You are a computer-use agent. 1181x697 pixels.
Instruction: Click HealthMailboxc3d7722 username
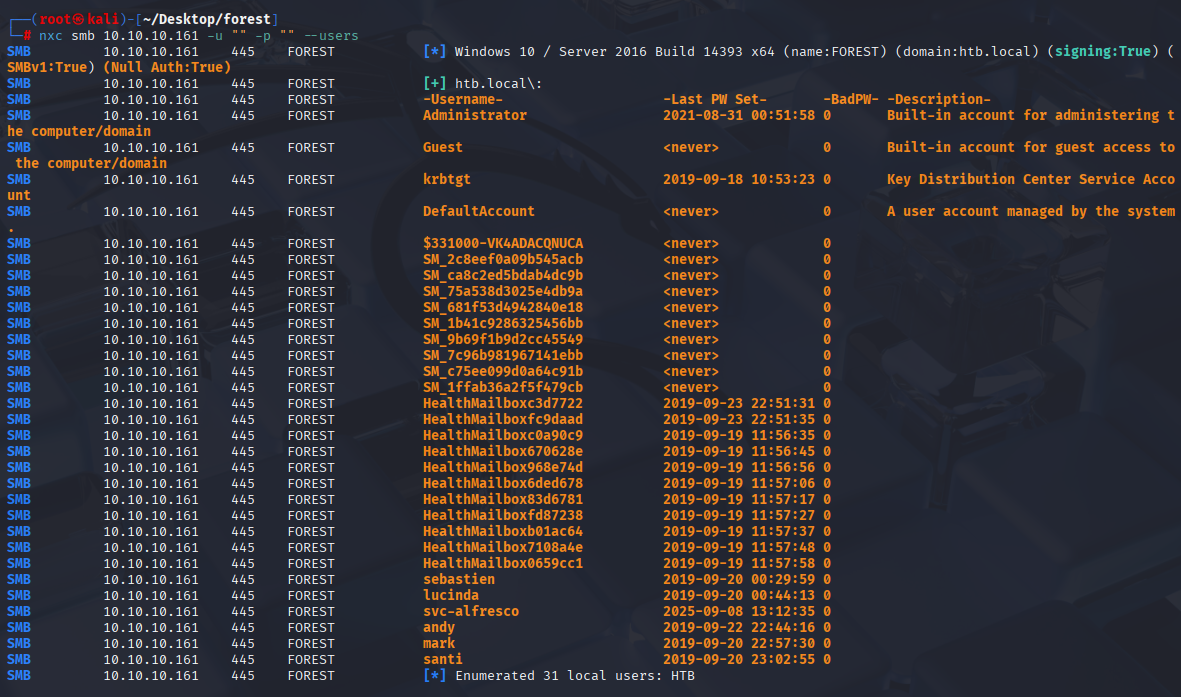[x=502, y=403]
